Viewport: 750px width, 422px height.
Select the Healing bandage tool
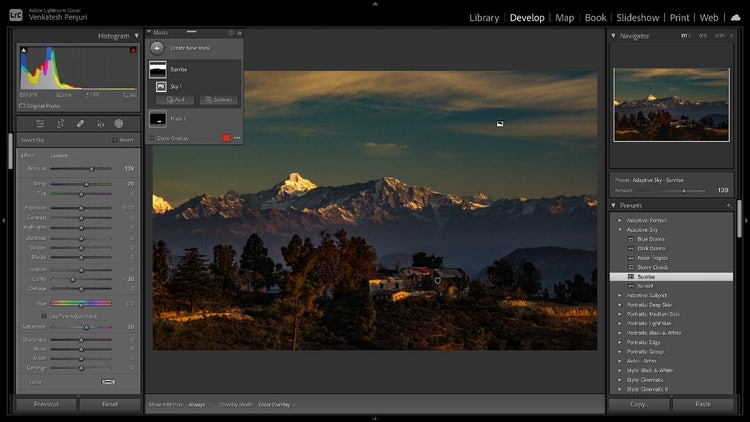tap(80, 124)
